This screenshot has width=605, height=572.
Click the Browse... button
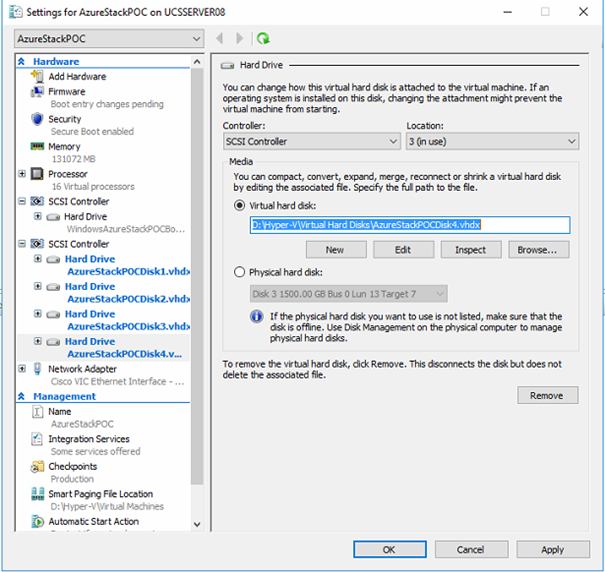tap(543, 250)
